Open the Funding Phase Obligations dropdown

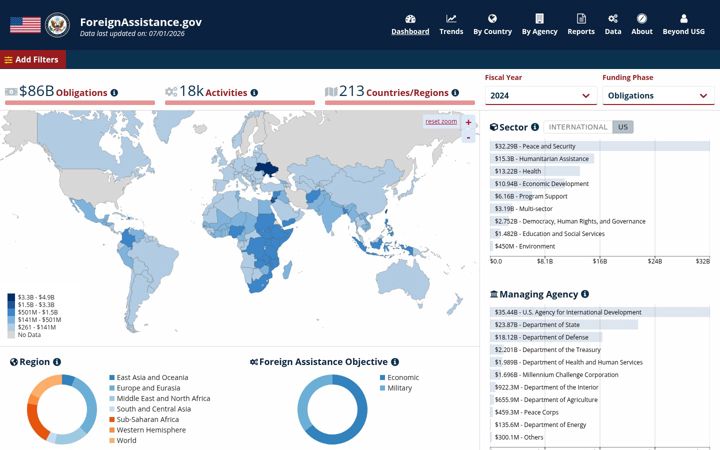[x=658, y=96]
